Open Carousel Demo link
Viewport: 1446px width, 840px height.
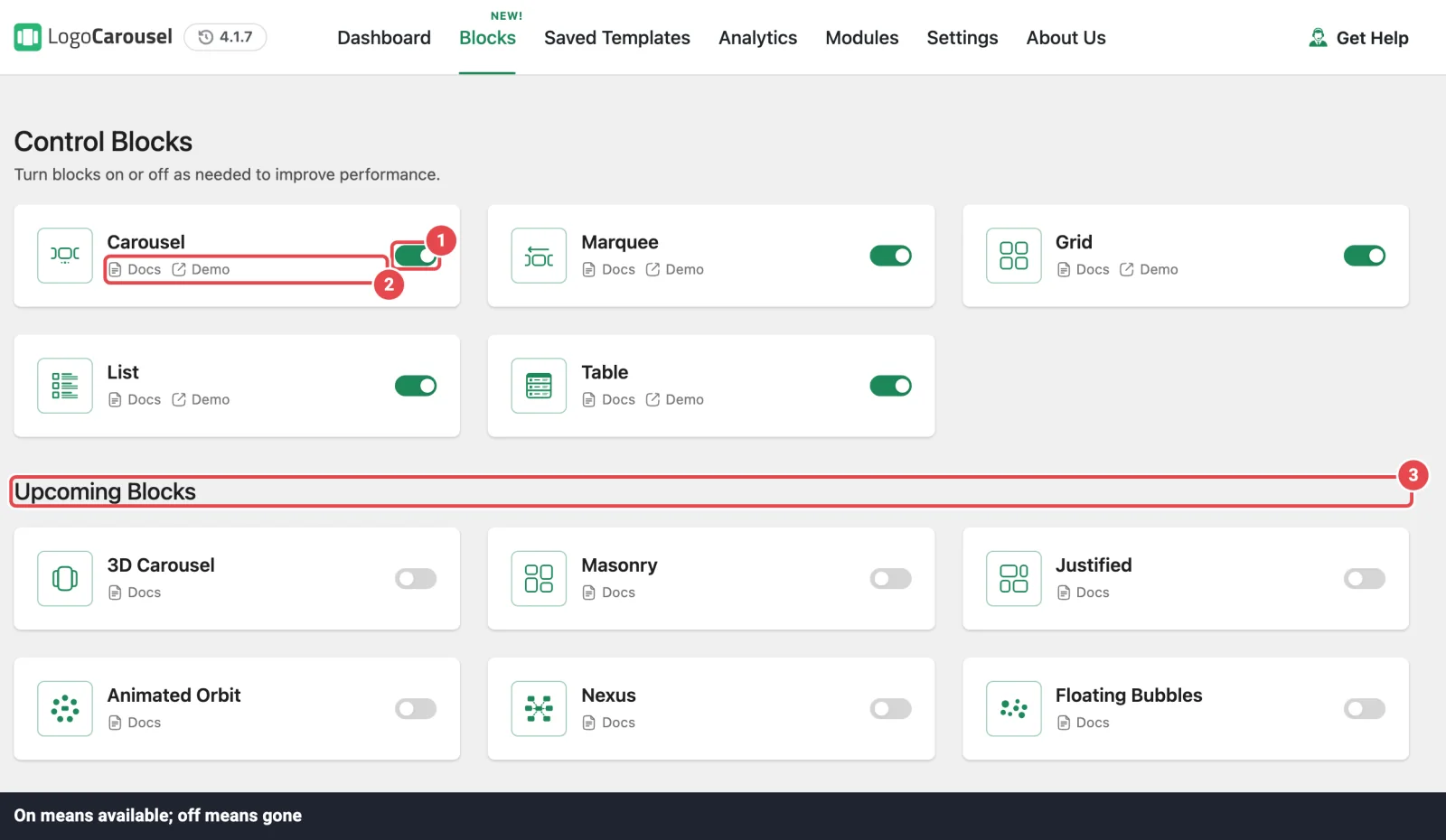pos(201,269)
